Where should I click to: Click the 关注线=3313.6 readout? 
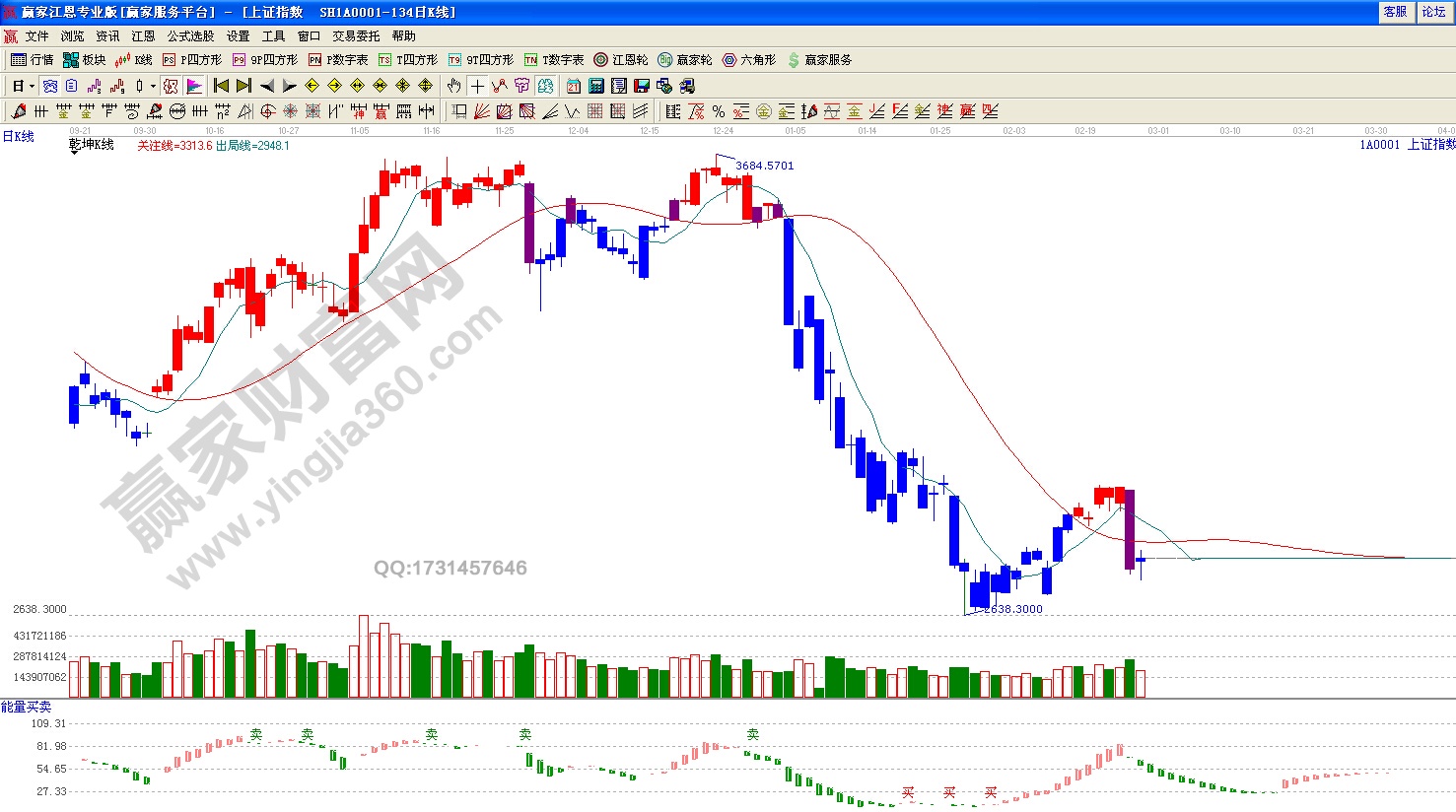[x=174, y=146]
